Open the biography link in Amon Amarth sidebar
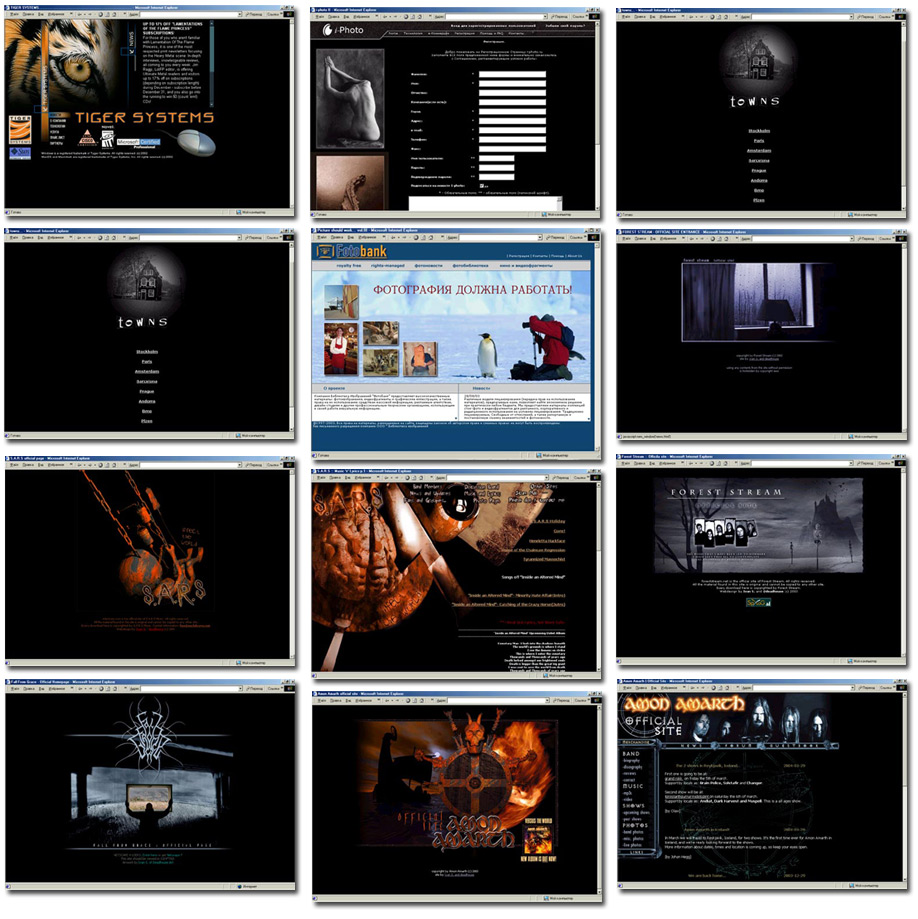This screenshot has width=918, height=919. (x=633, y=760)
